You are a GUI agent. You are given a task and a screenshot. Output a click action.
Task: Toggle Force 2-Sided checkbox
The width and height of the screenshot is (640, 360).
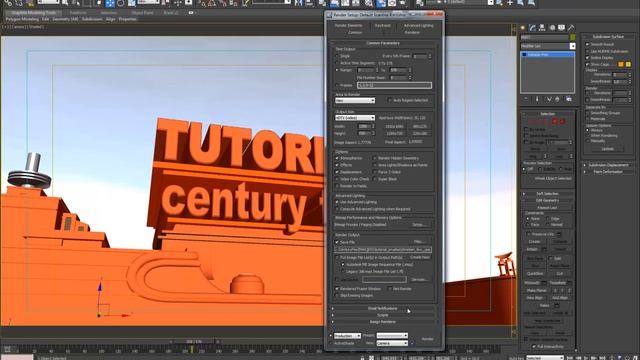[x=374, y=172]
